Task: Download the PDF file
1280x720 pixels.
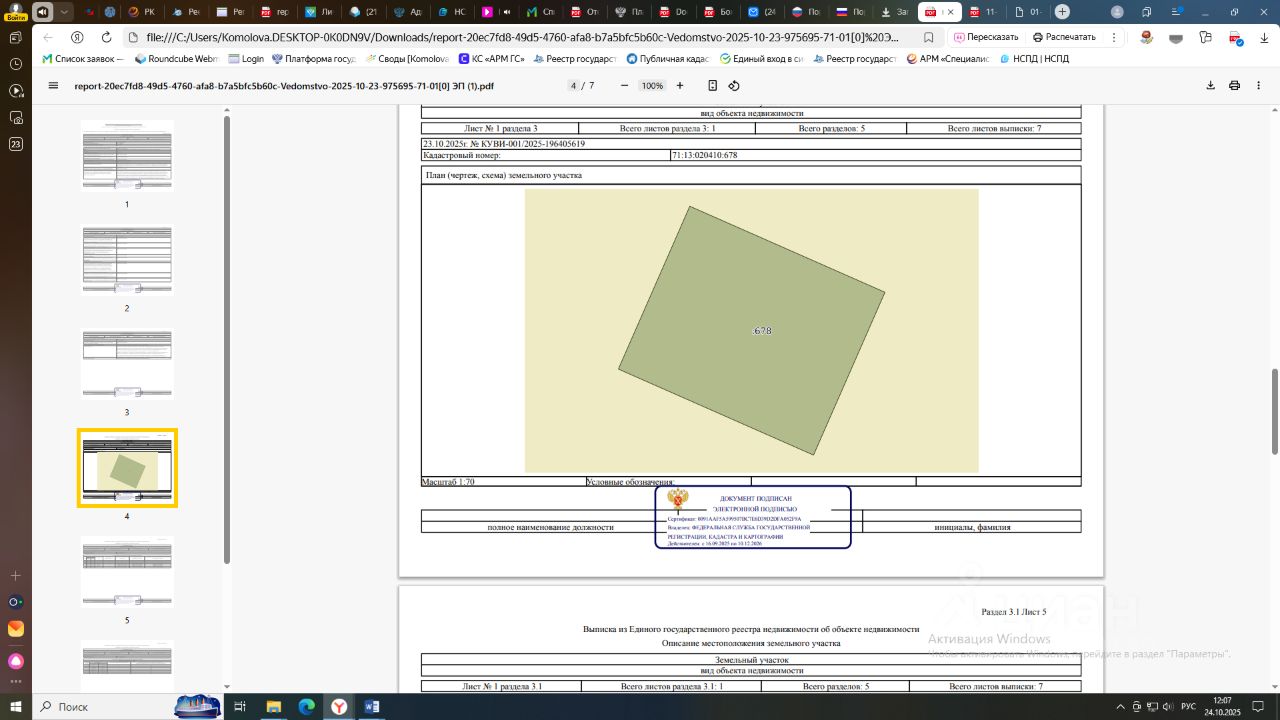Action: pyautogui.click(x=1210, y=86)
